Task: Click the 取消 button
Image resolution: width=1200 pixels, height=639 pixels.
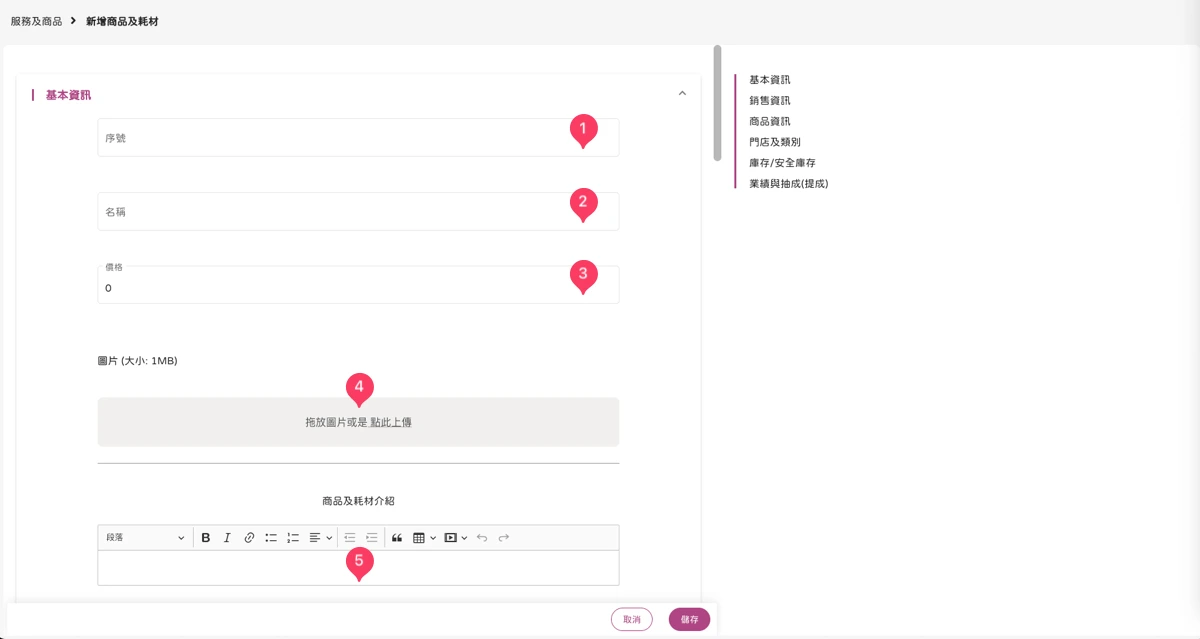Action: [632, 619]
